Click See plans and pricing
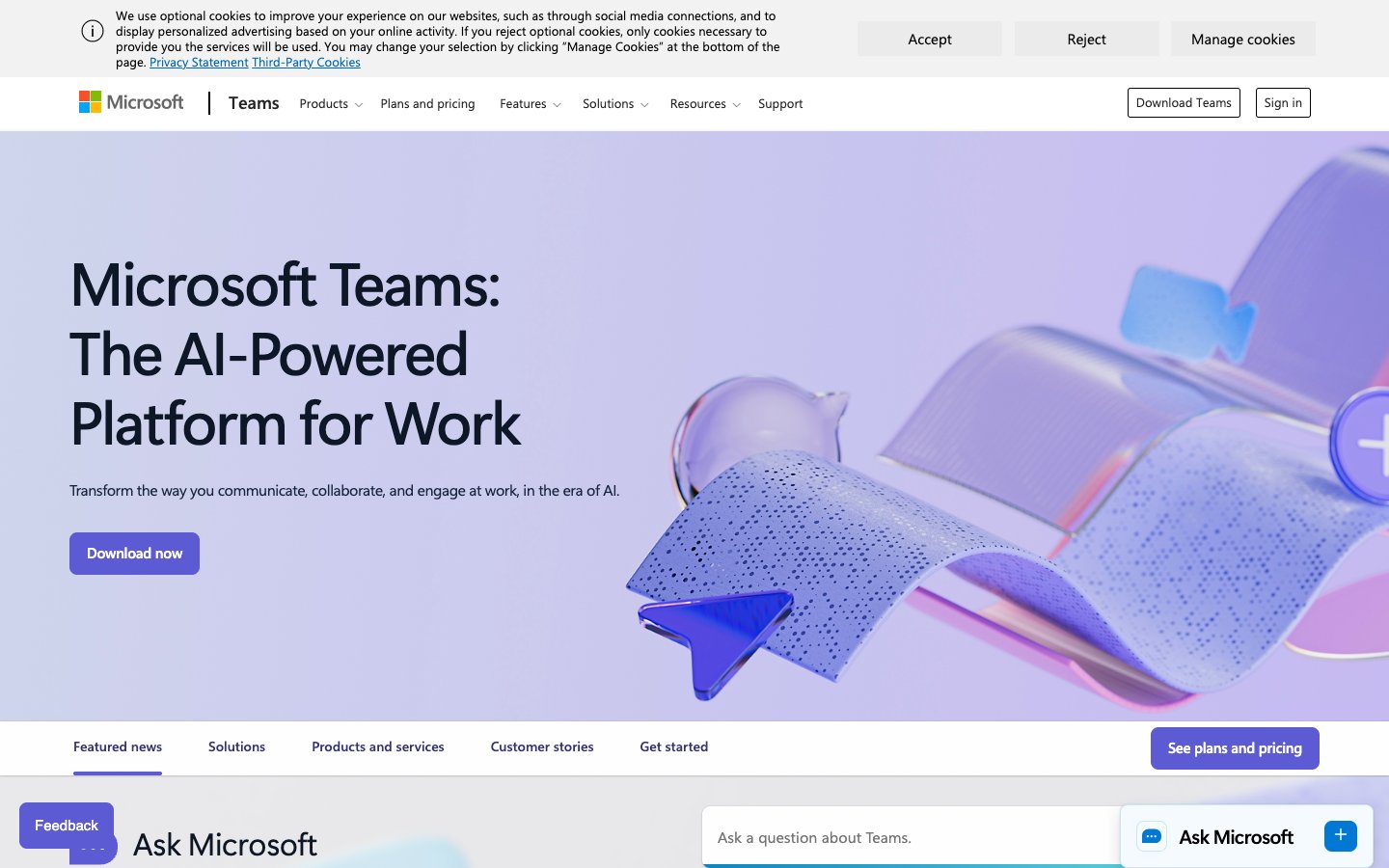 pyautogui.click(x=1235, y=747)
